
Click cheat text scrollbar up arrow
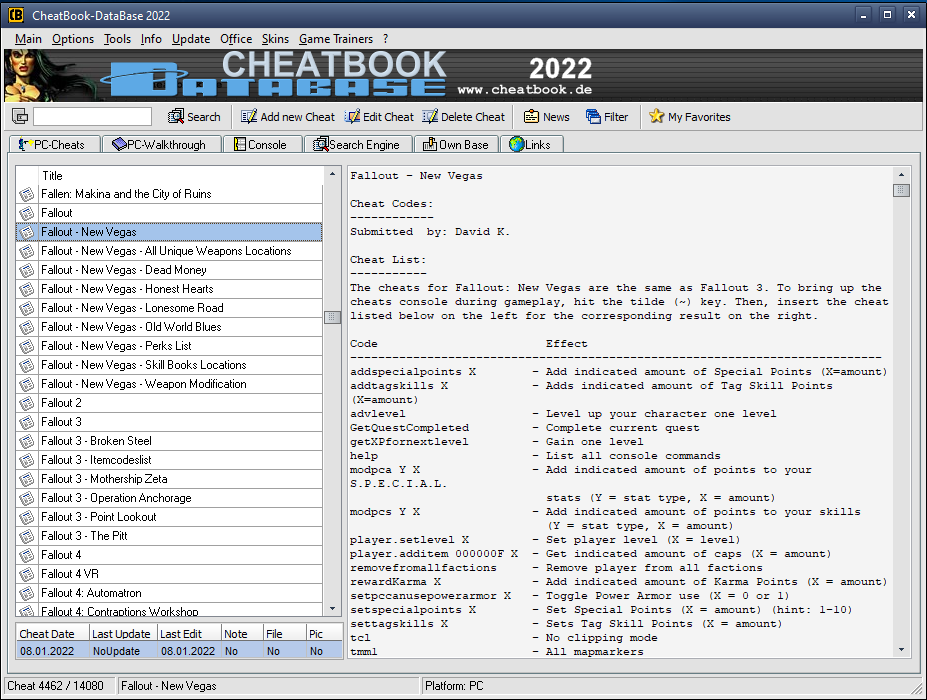point(901,175)
